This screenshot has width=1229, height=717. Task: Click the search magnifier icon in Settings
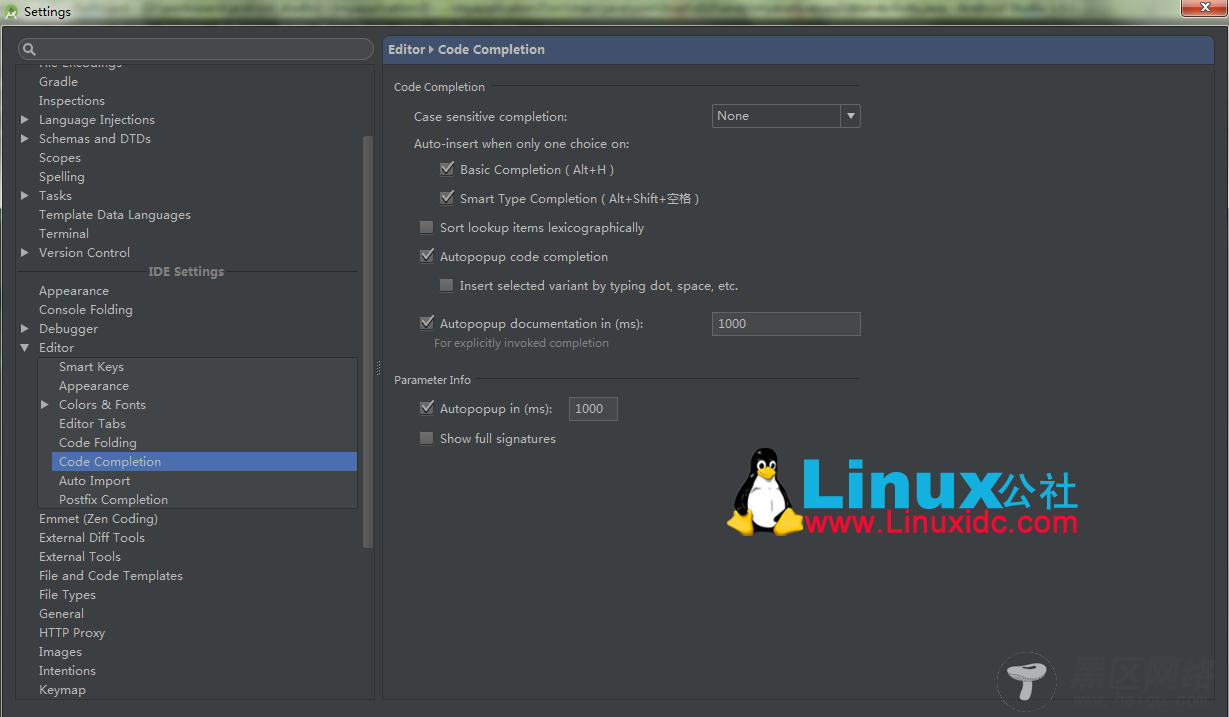(x=29, y=49)
